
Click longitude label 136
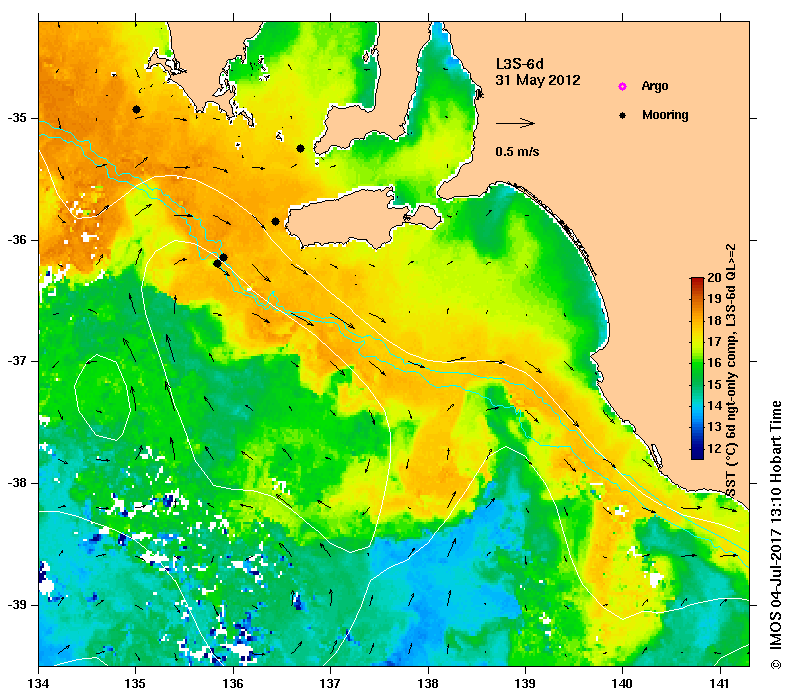(233, 684)
